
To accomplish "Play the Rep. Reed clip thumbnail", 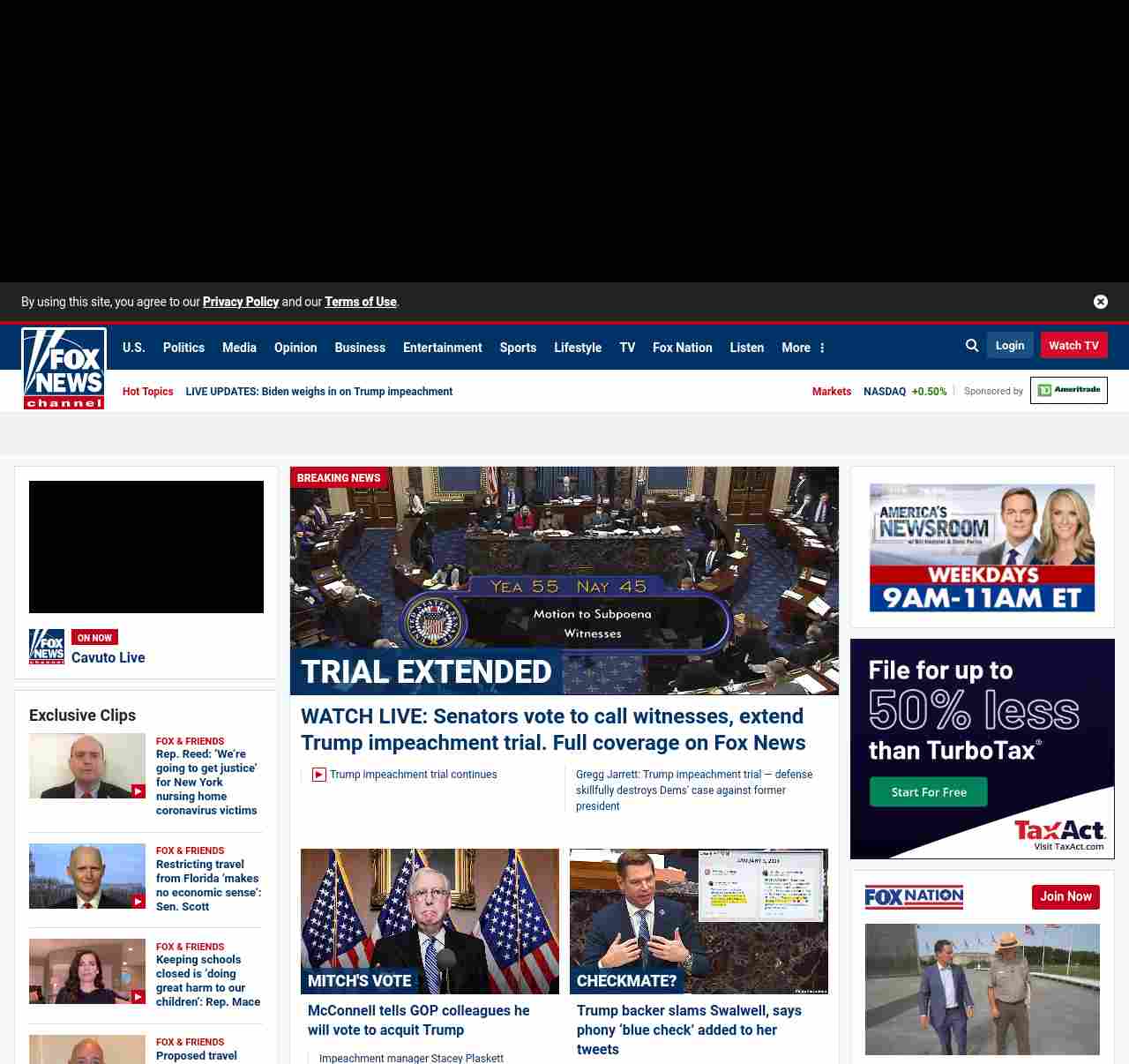I will (x=87, y=766).
